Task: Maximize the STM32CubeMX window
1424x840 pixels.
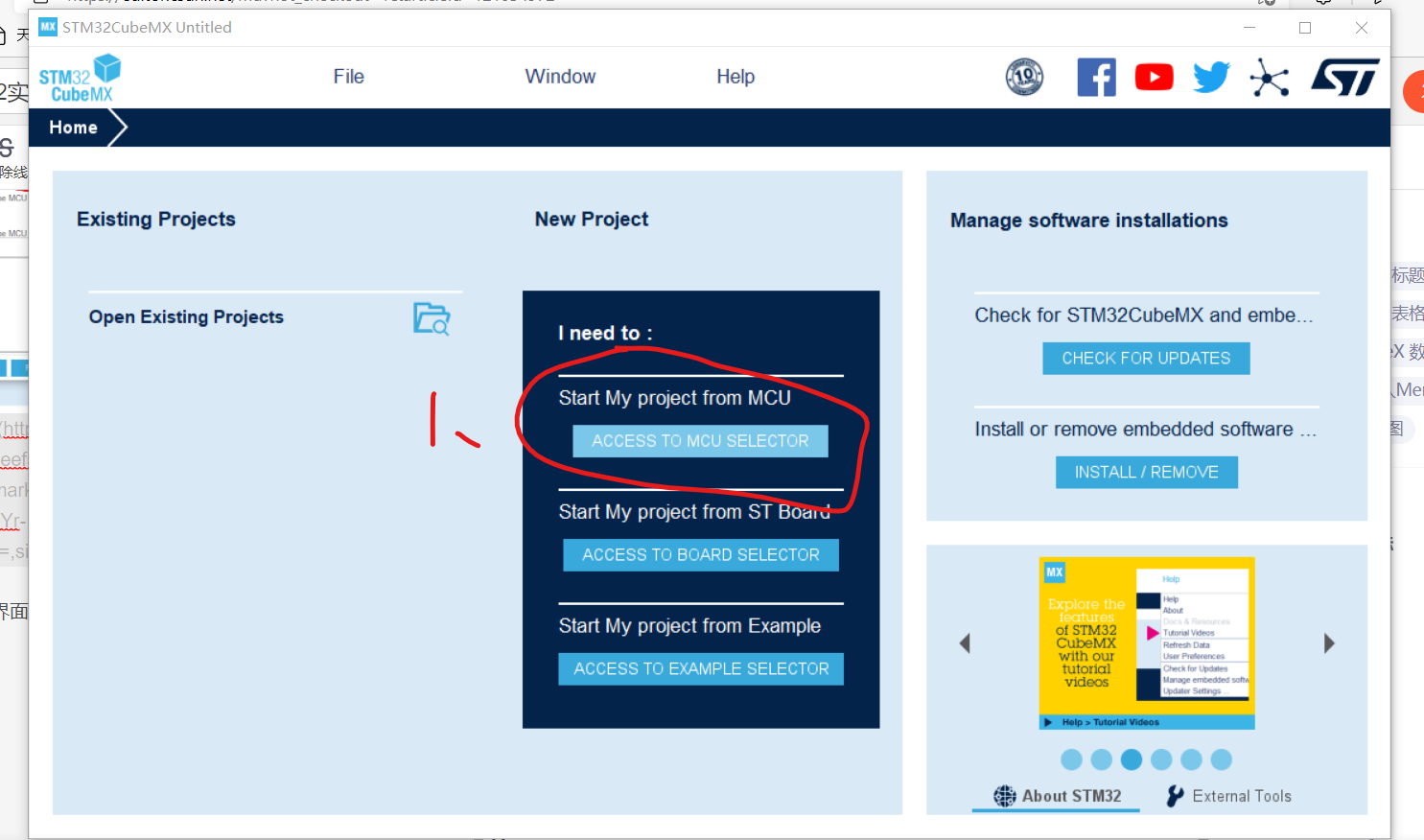Action: [x=1305, y=28]
